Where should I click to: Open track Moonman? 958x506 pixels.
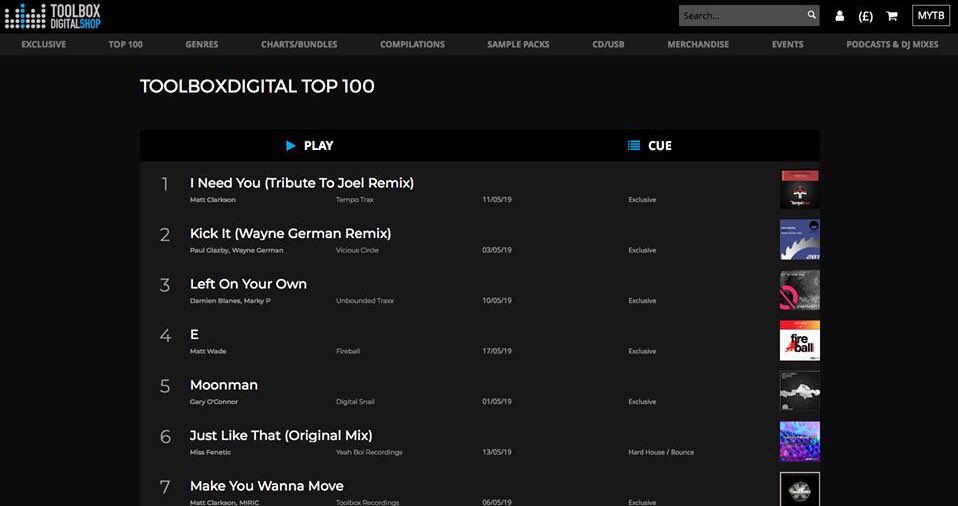[x=224, y=385]
